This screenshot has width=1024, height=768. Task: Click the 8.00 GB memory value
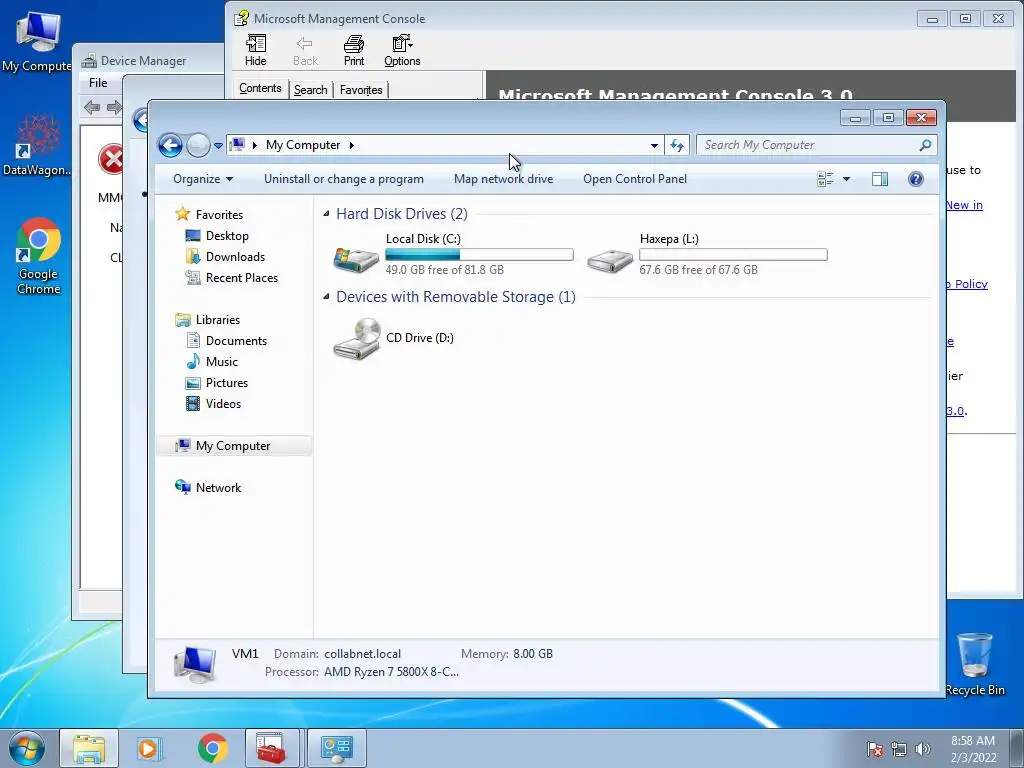tap(533, 654)
